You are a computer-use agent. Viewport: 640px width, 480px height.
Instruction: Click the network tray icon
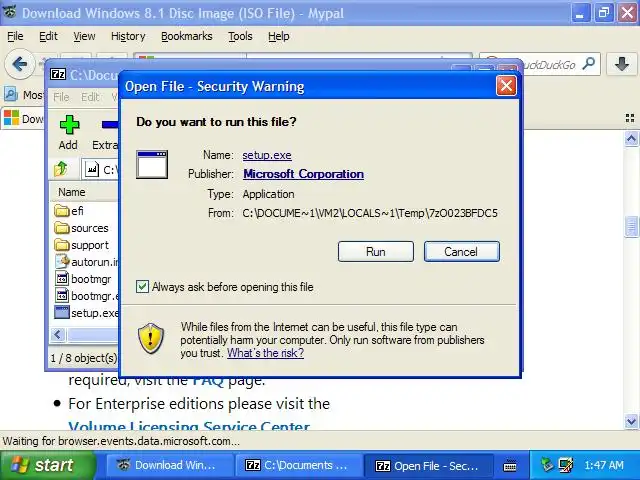coord(567,464)
